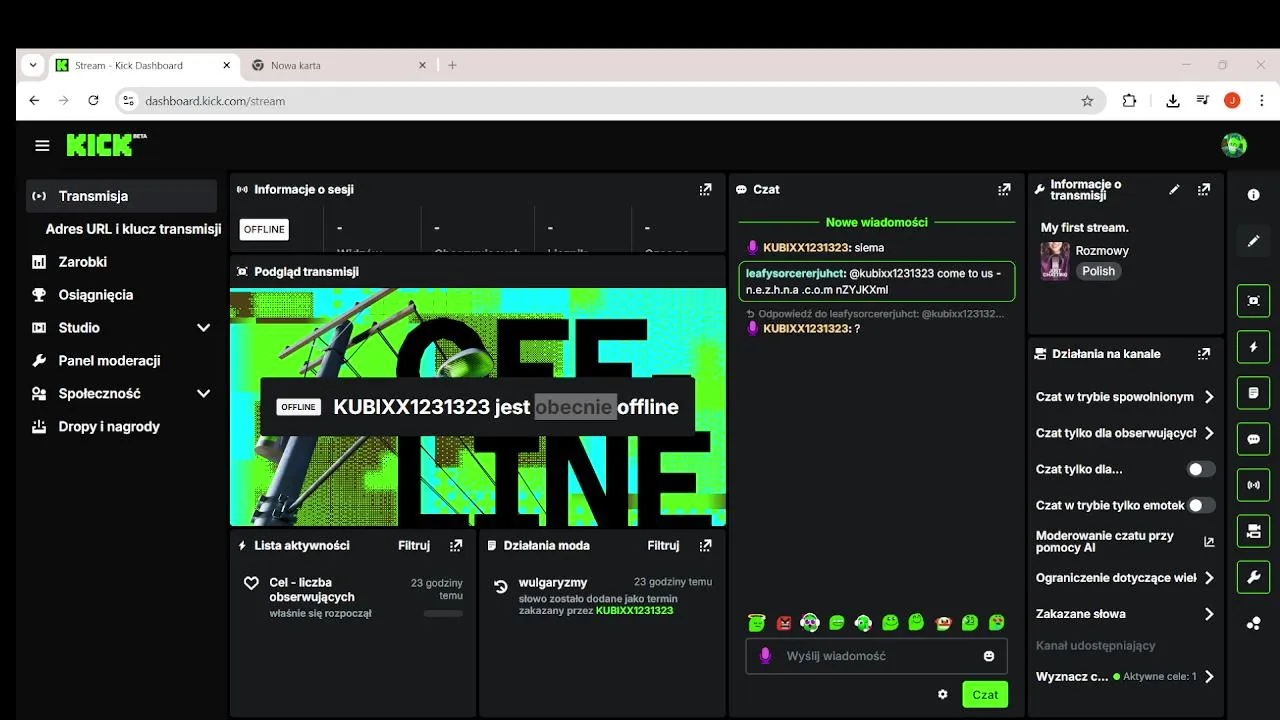This screenshot has height=720, width=1280.
Task: Open the user avatar menu at top right
Action: pyautogui.click(x=1234, y=145)
